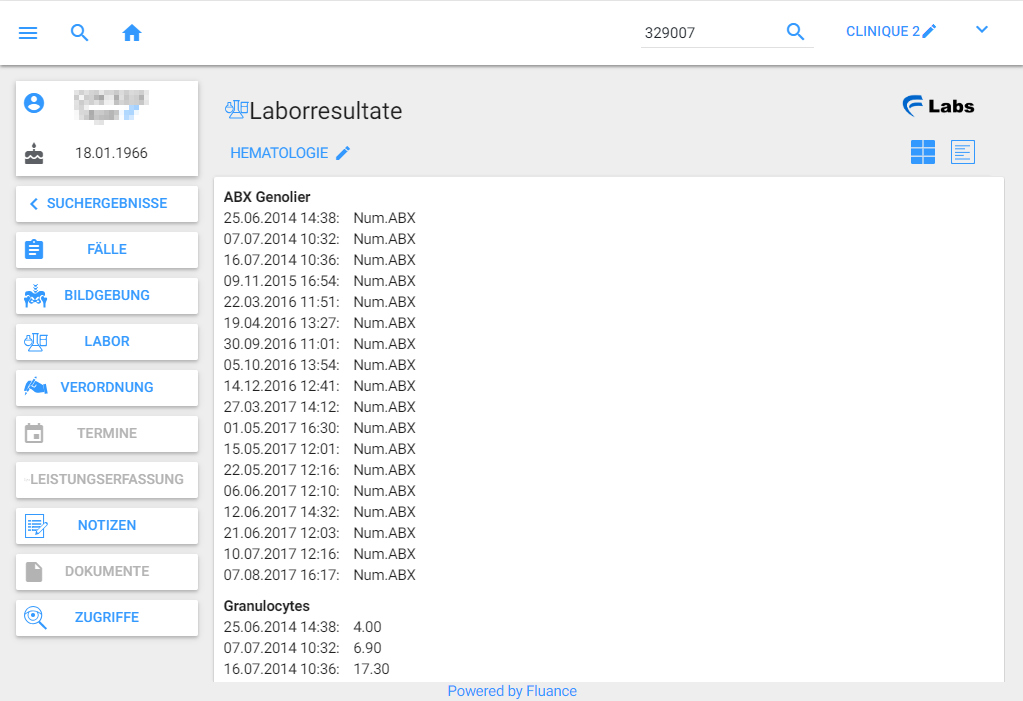This screenshot has width=1023, height=701.
Task: Switch to list text view
Action: (x=962, y=152)
